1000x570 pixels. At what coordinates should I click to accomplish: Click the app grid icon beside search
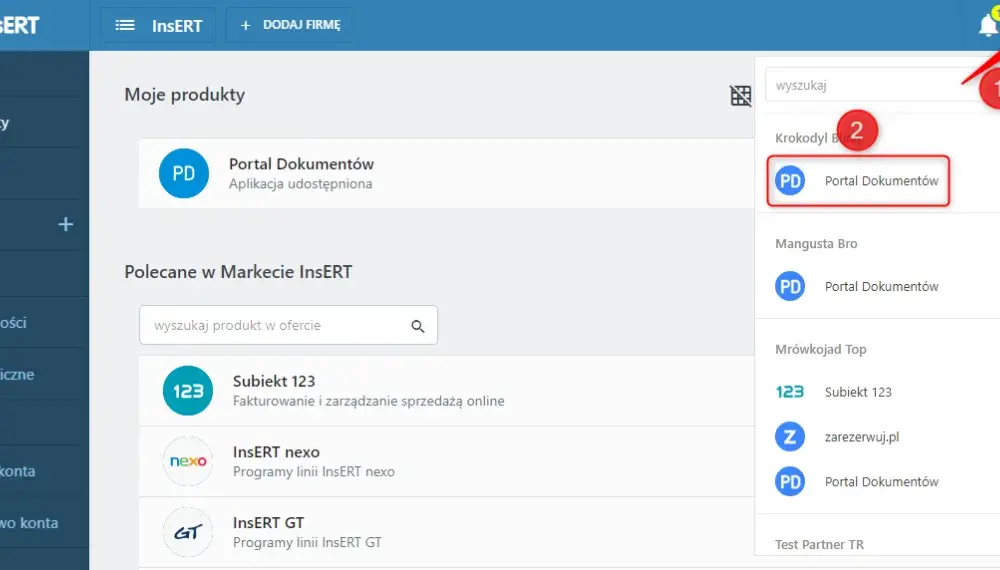pos(740,96)
